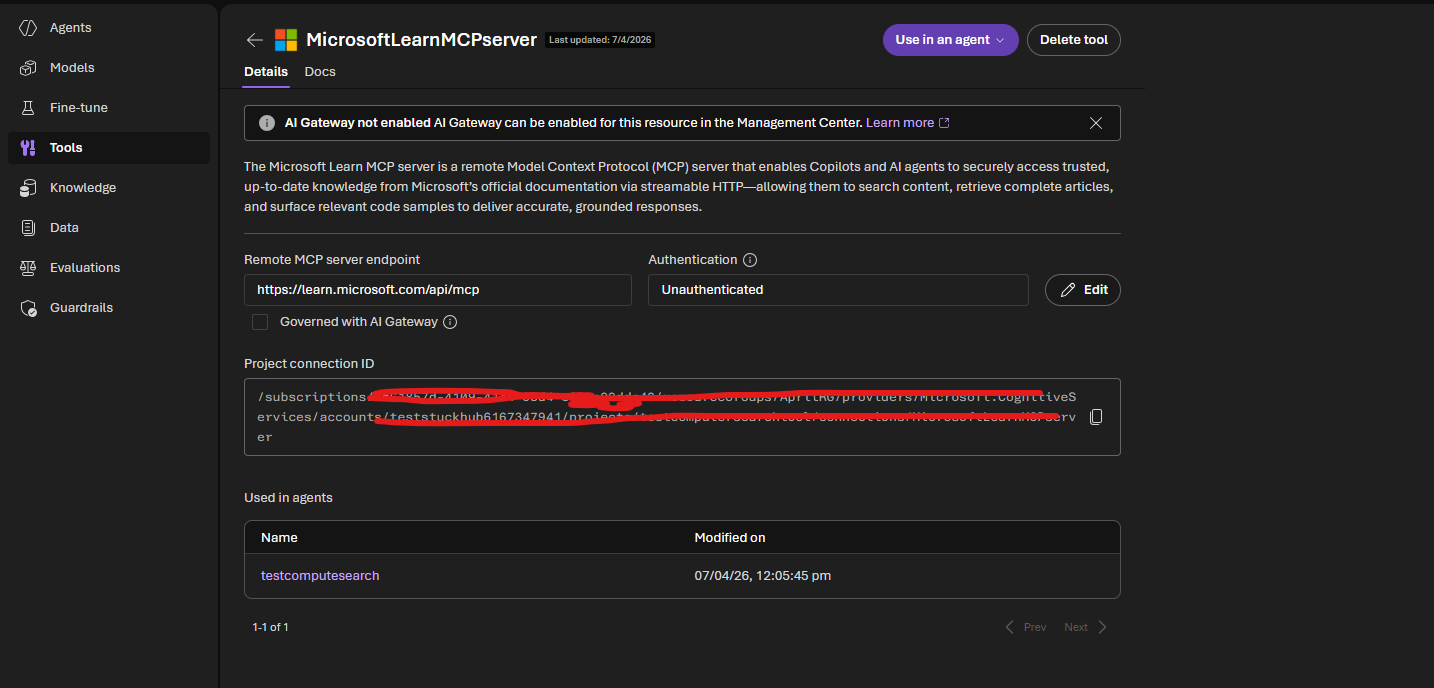Image resolution: width=1434 pixels, height=688 pixels.
Task: Click the Microsoft logo icon
Action: click(x=286, y=40)
